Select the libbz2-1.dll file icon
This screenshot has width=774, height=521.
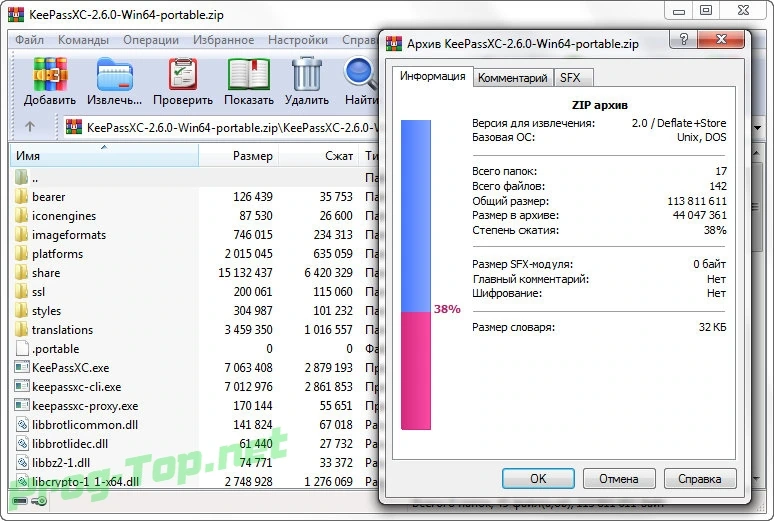(22, 463)
